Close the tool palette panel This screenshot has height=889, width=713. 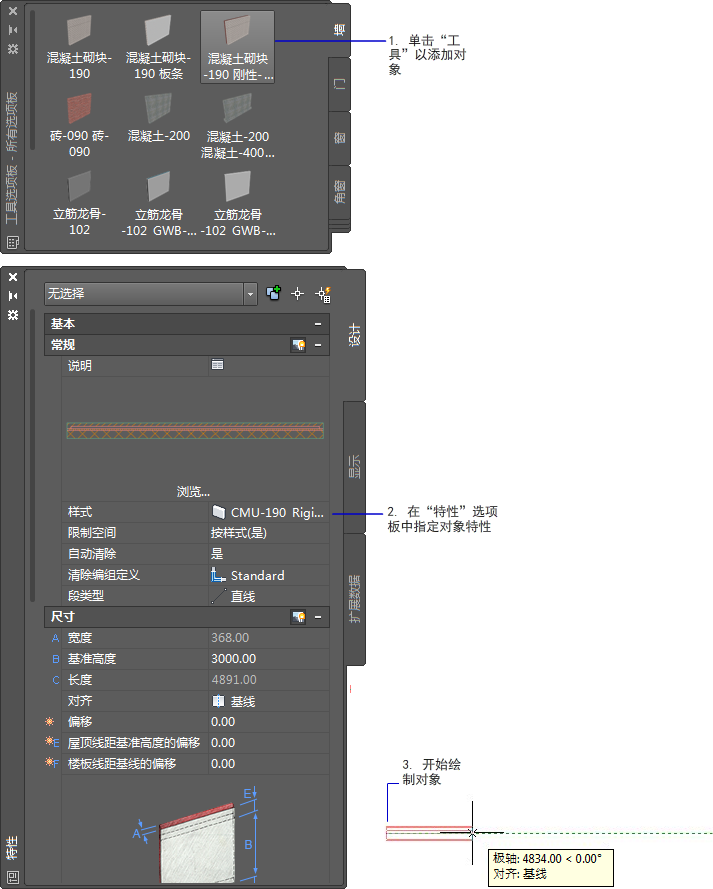(x=13, y=11)
